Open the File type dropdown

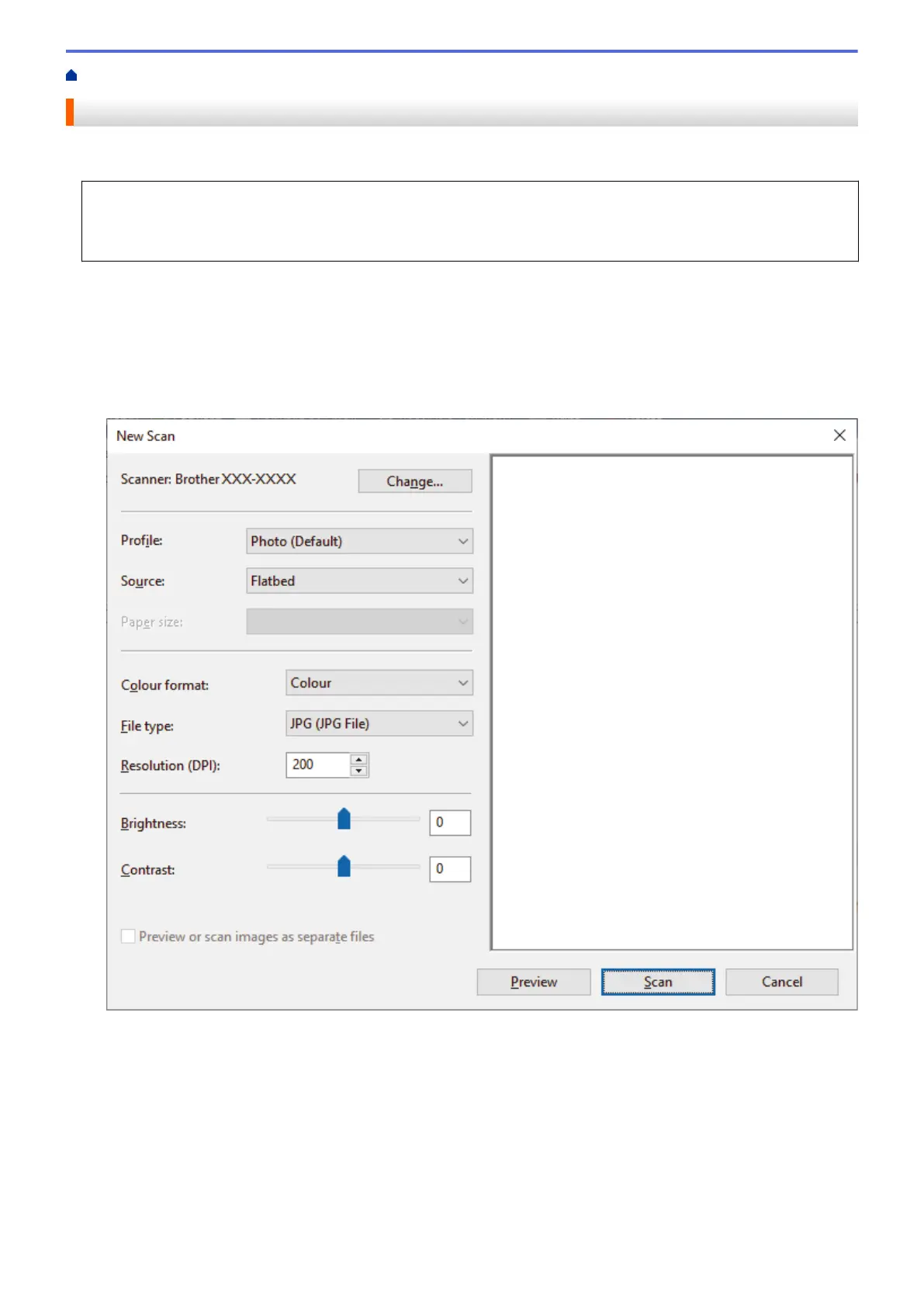pyautogui.click(x=379, y=723)
